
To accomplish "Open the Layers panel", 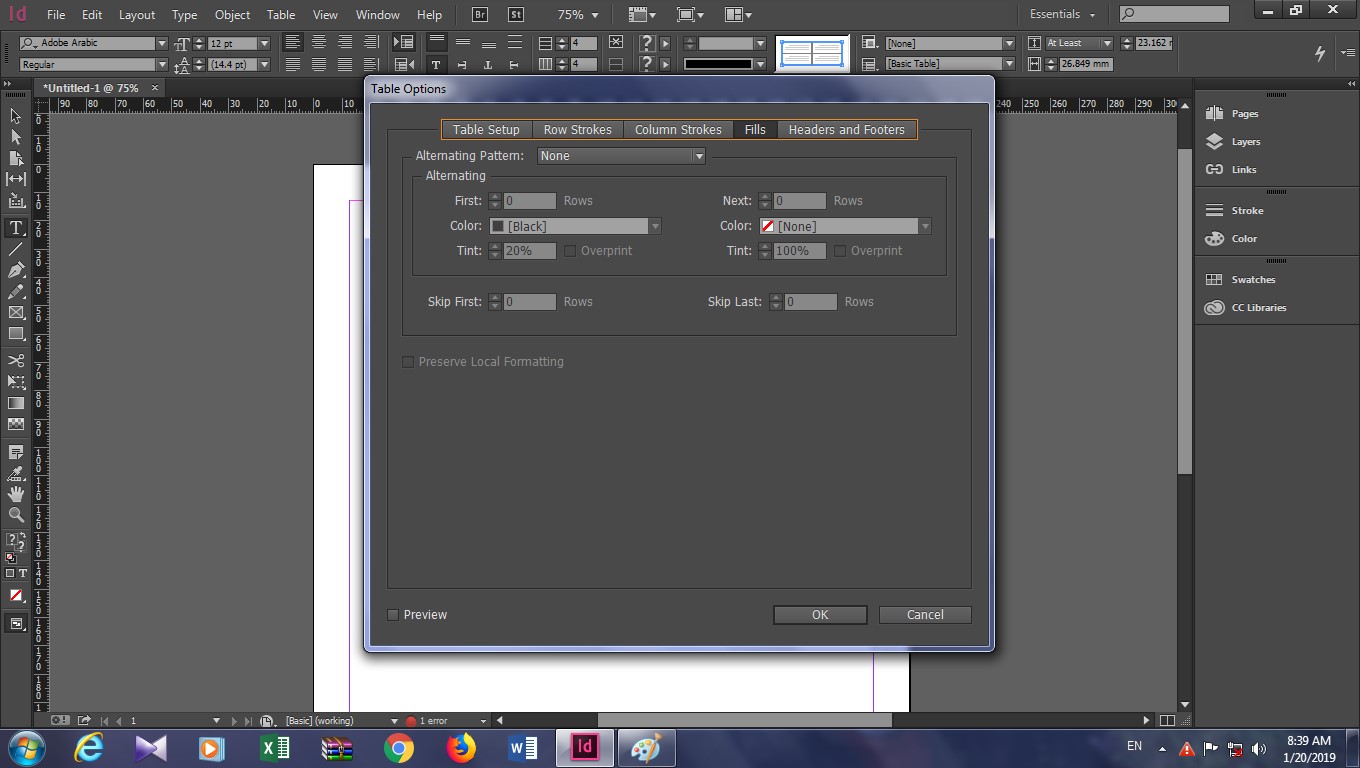I will click(1233, 142).
